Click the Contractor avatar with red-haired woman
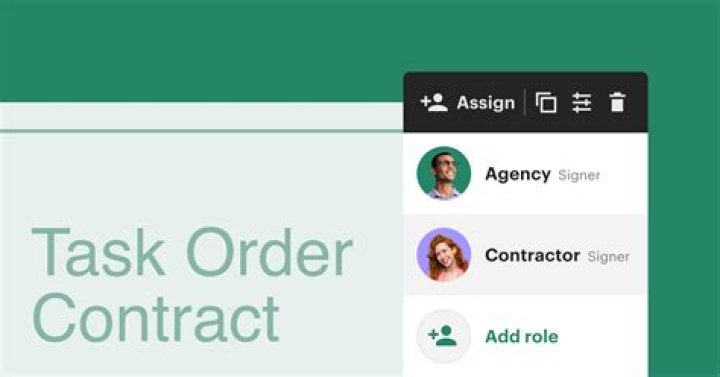The width and height of the screenshot is (720, 377). (444, 254)
